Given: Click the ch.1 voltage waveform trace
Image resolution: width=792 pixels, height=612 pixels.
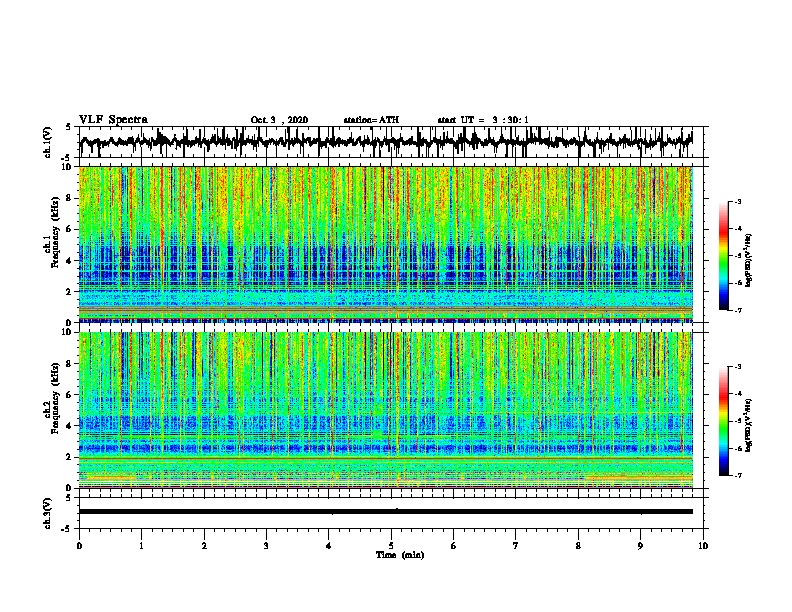Looking at the screenshot, I should pyautogui.click(x=386, y=142).
